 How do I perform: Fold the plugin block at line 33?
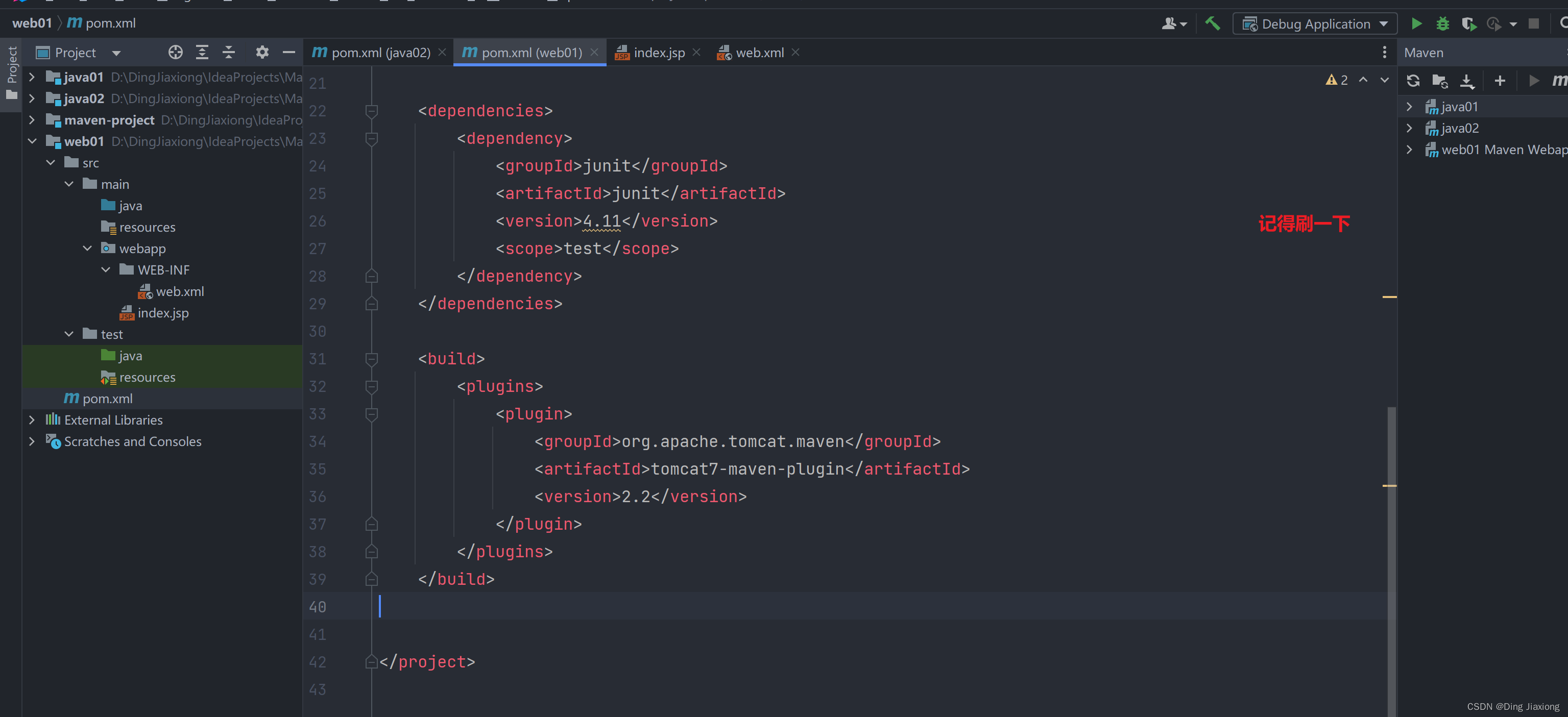pyautogui.click(x=371, y=414)
